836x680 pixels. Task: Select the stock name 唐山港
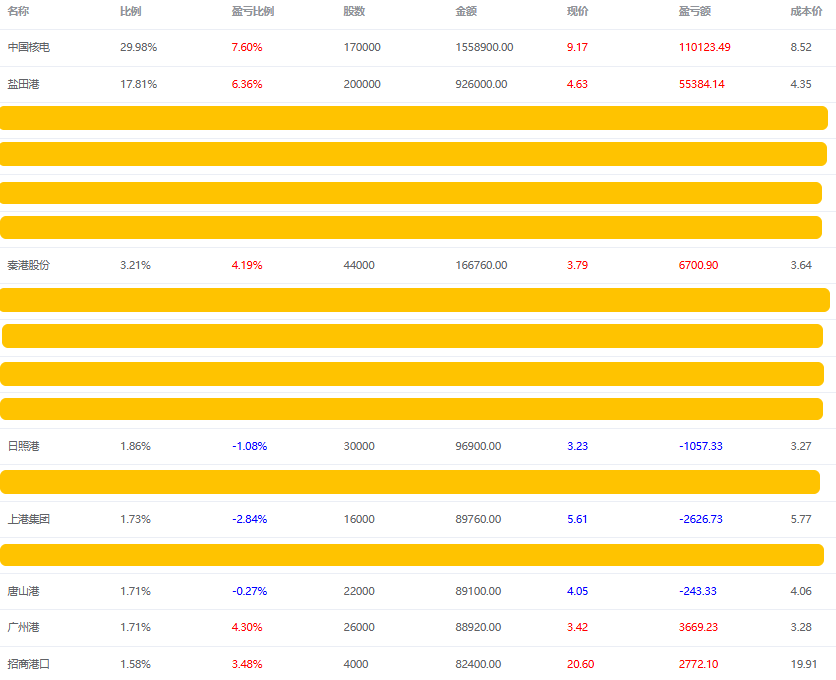tap(23, 591)
